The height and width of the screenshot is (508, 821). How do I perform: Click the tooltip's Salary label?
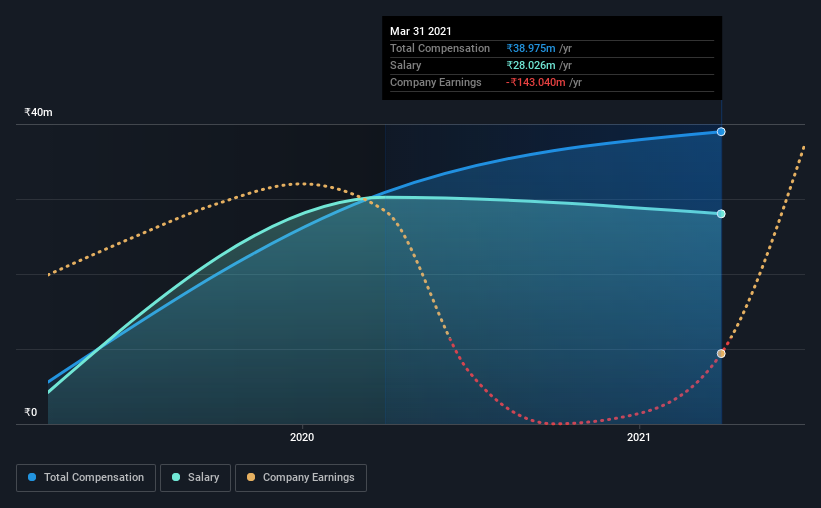click(405, 65)
